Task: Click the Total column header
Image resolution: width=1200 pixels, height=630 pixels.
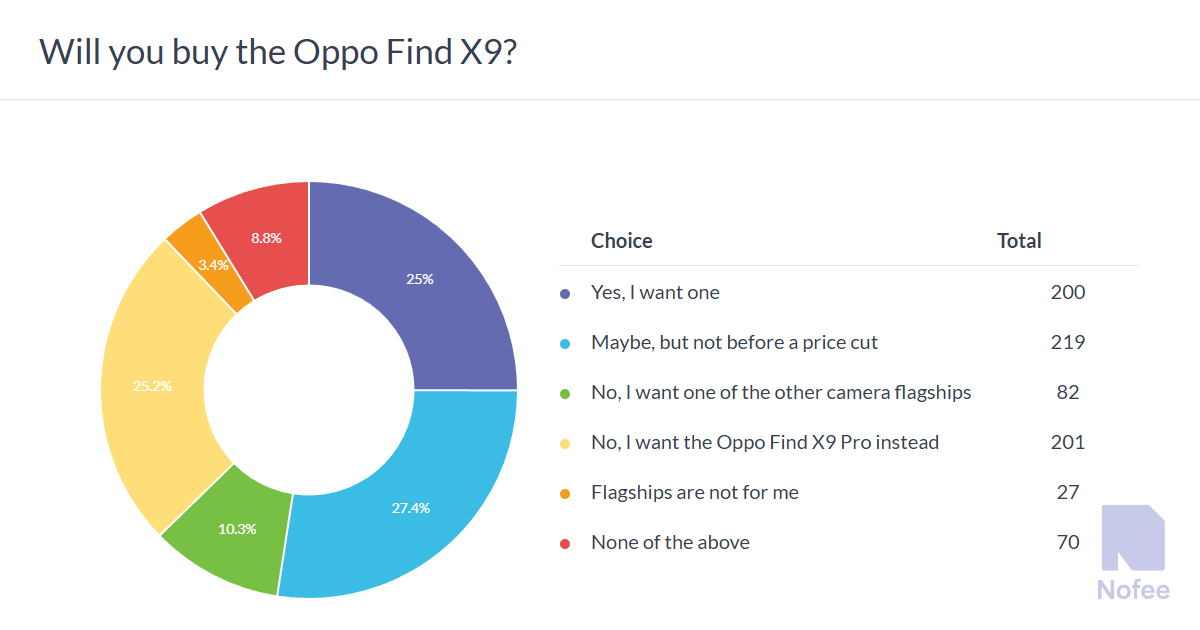Action: coord(1019,240)
